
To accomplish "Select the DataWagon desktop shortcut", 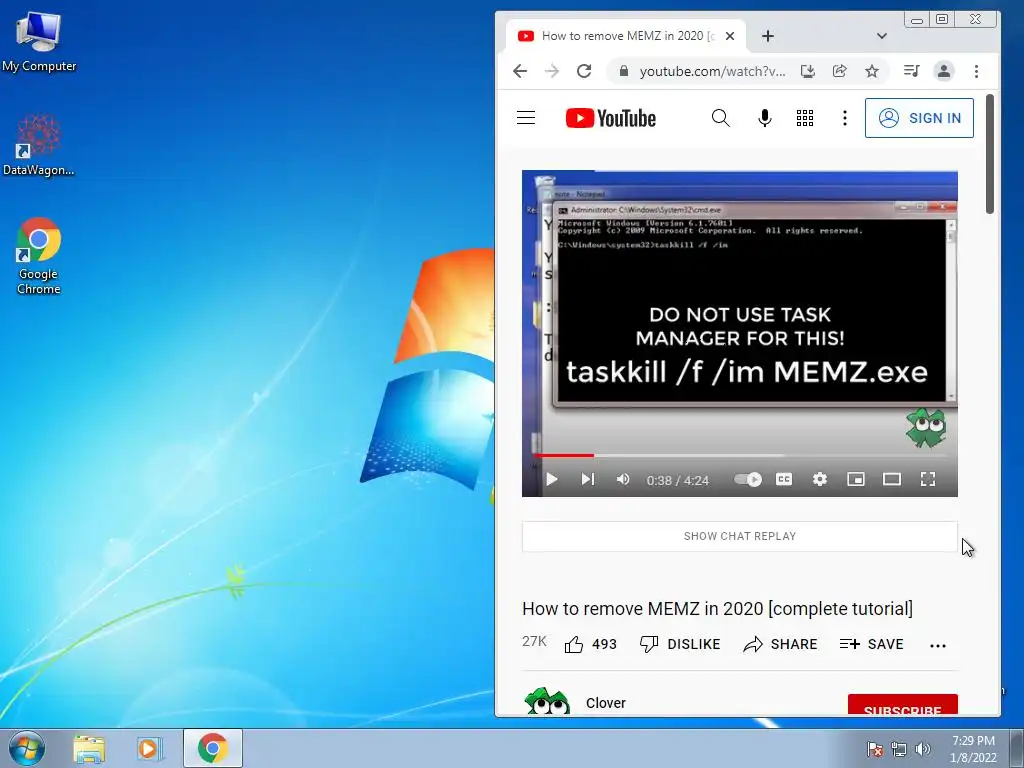I will (39, 145).
